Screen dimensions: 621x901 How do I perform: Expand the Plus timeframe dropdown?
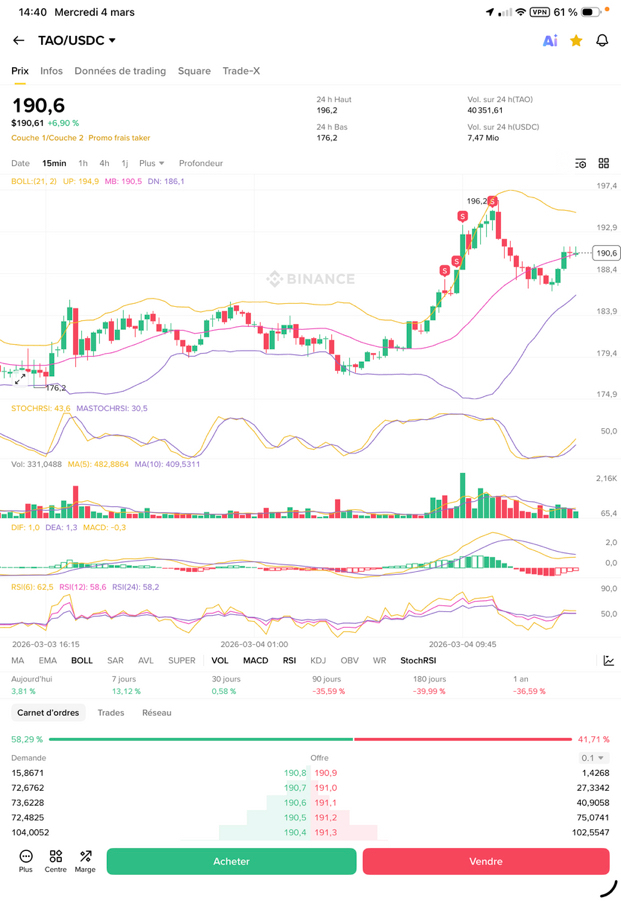pyautogui.click(x=152, y=163)
